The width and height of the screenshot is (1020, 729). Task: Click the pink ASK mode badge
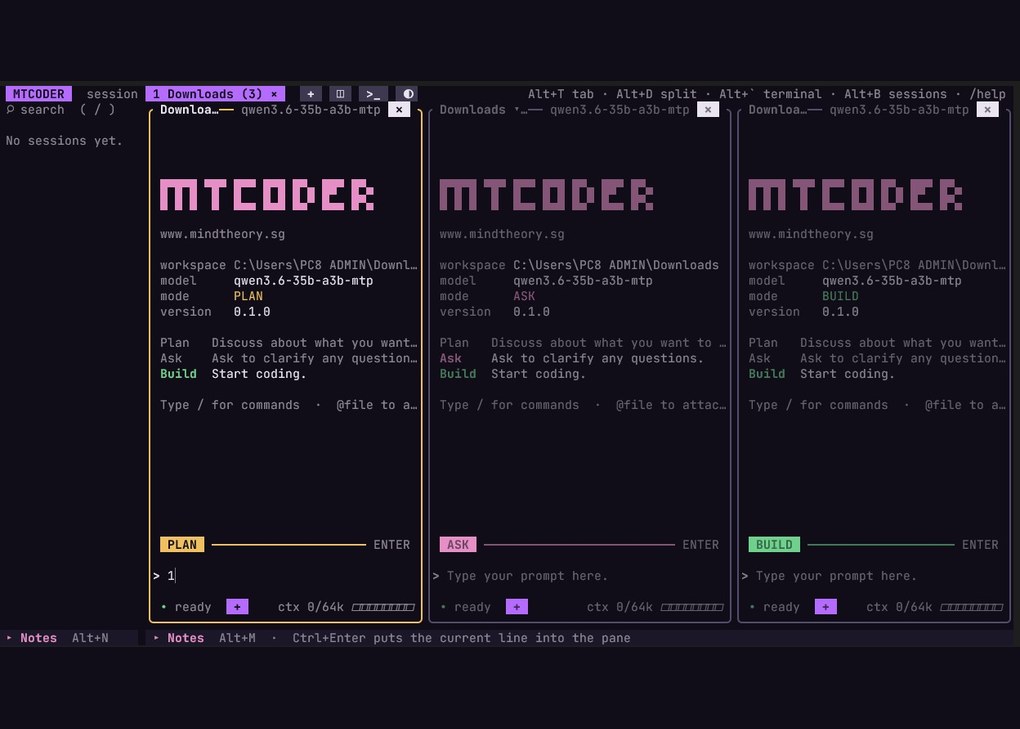[458, 544]
